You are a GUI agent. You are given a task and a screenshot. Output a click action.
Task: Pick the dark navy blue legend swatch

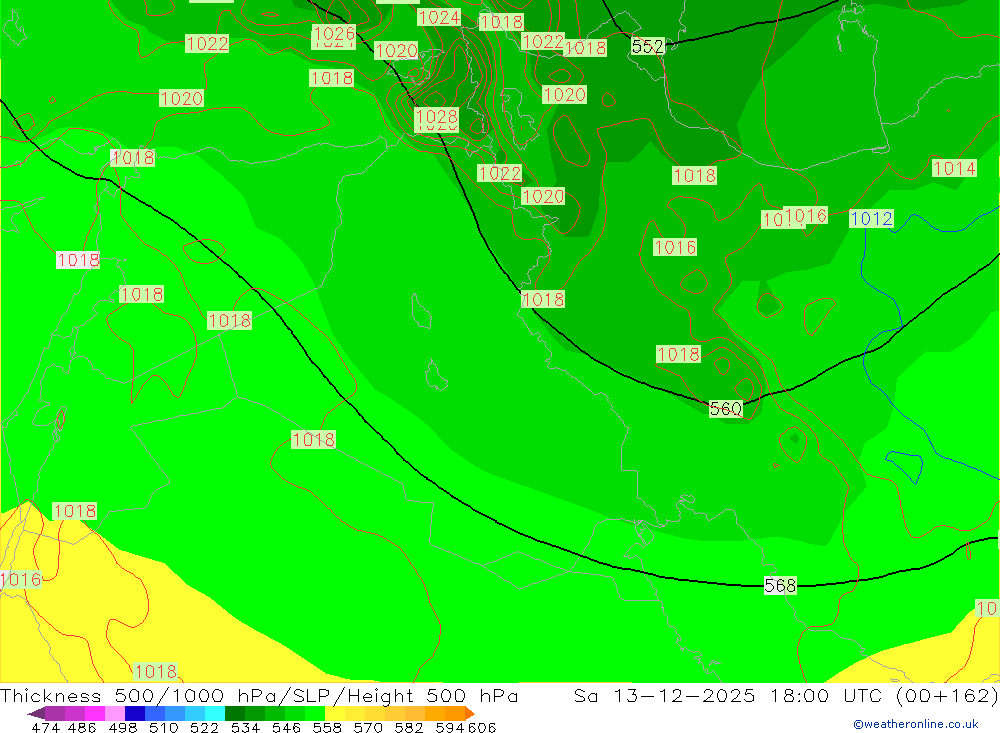point(135,713)
